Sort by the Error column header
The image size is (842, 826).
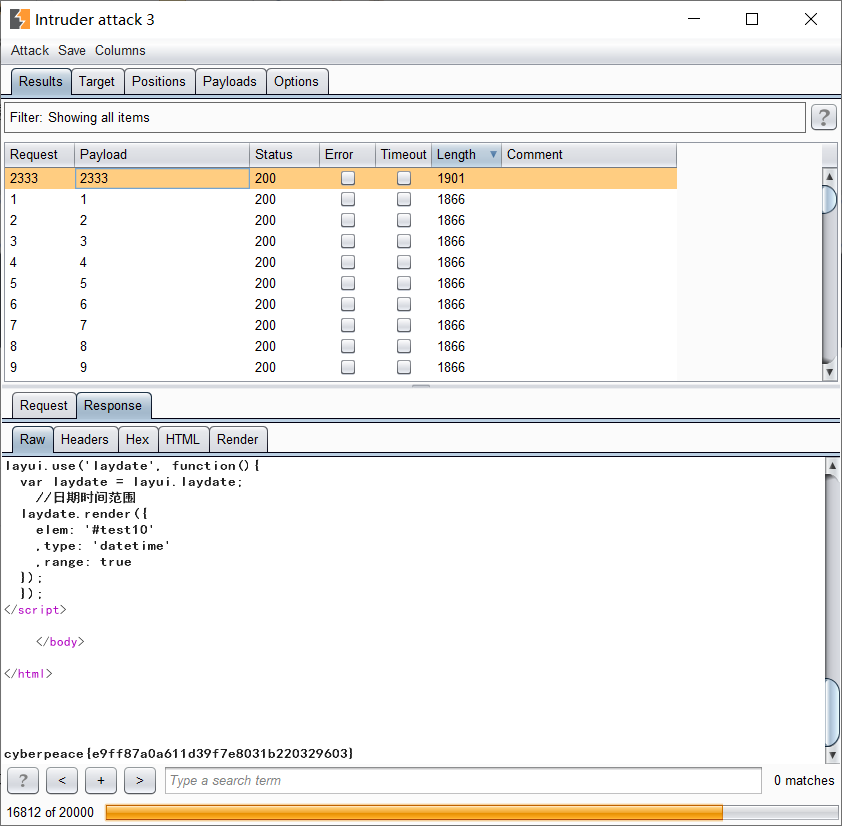coord(347,155)
